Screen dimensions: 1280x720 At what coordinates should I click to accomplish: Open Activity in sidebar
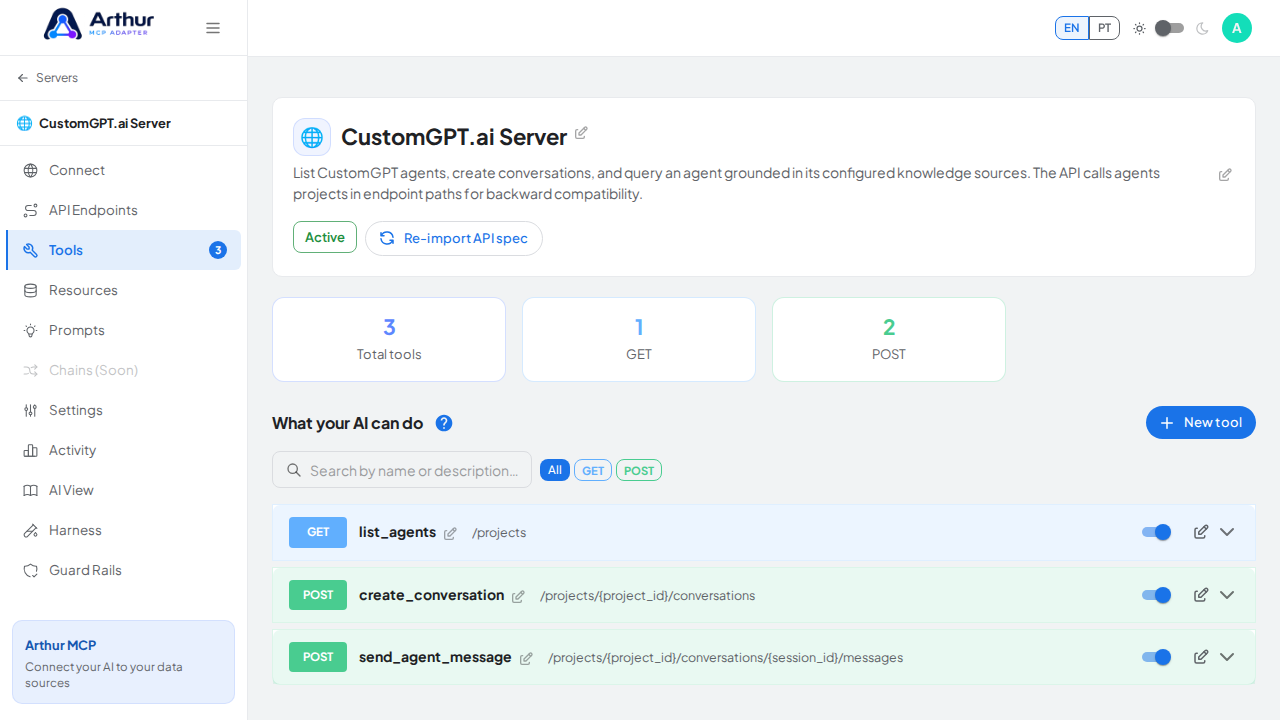(123, 450)
